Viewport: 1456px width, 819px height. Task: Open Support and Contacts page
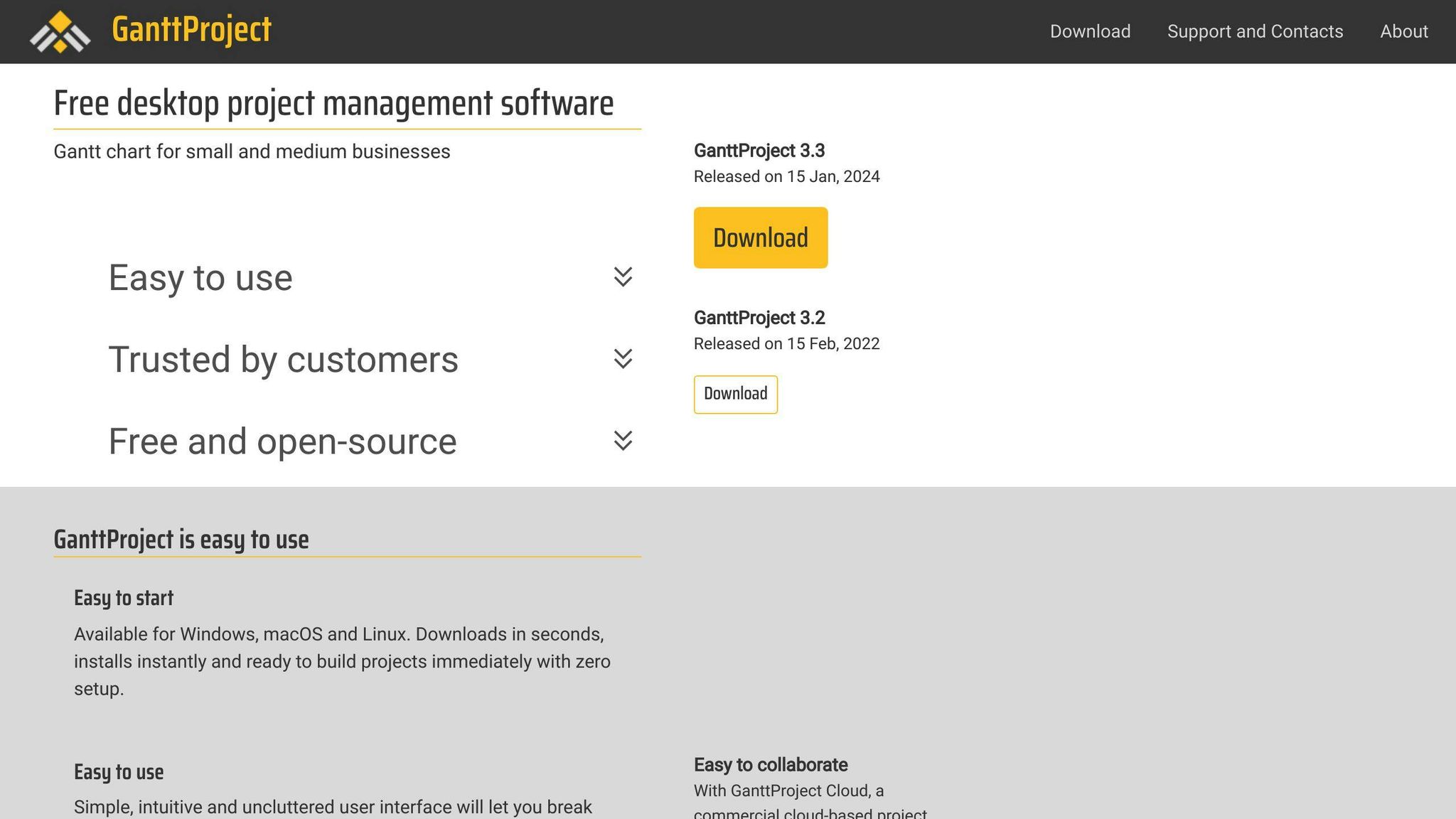[x=1255, y=31]
